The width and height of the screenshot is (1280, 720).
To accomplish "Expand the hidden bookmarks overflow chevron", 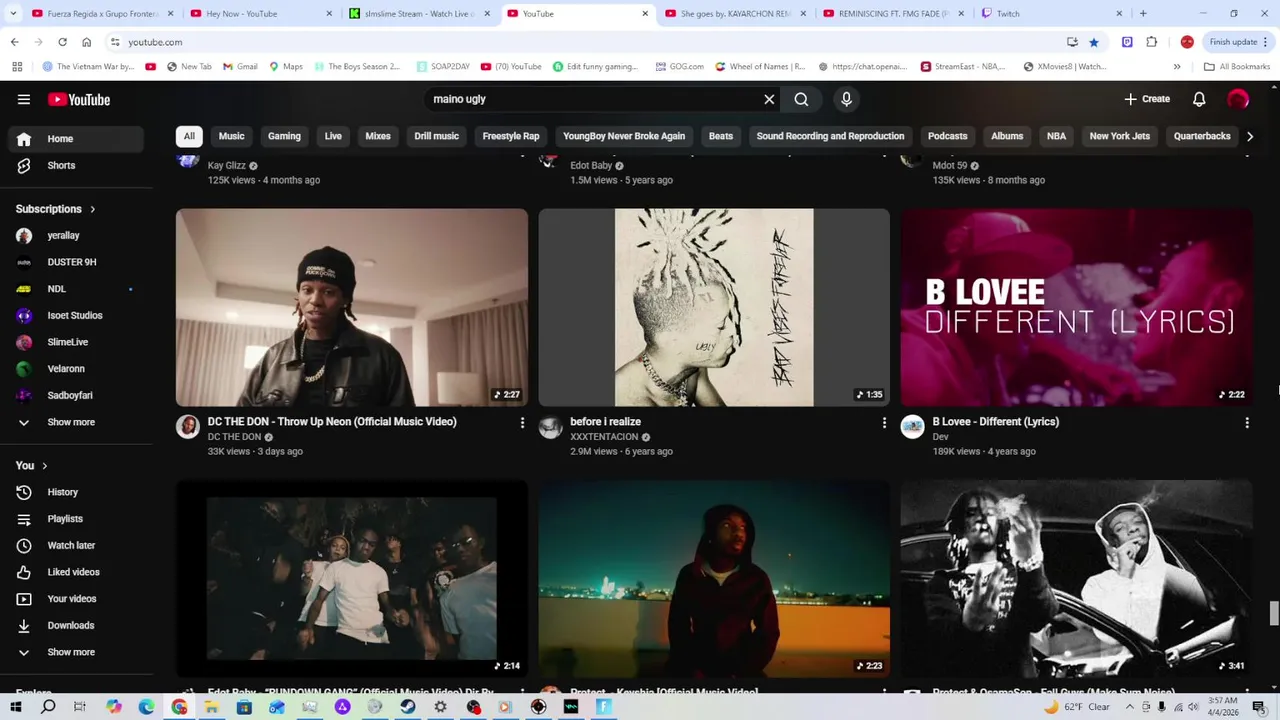I will tap(1177, 67).
